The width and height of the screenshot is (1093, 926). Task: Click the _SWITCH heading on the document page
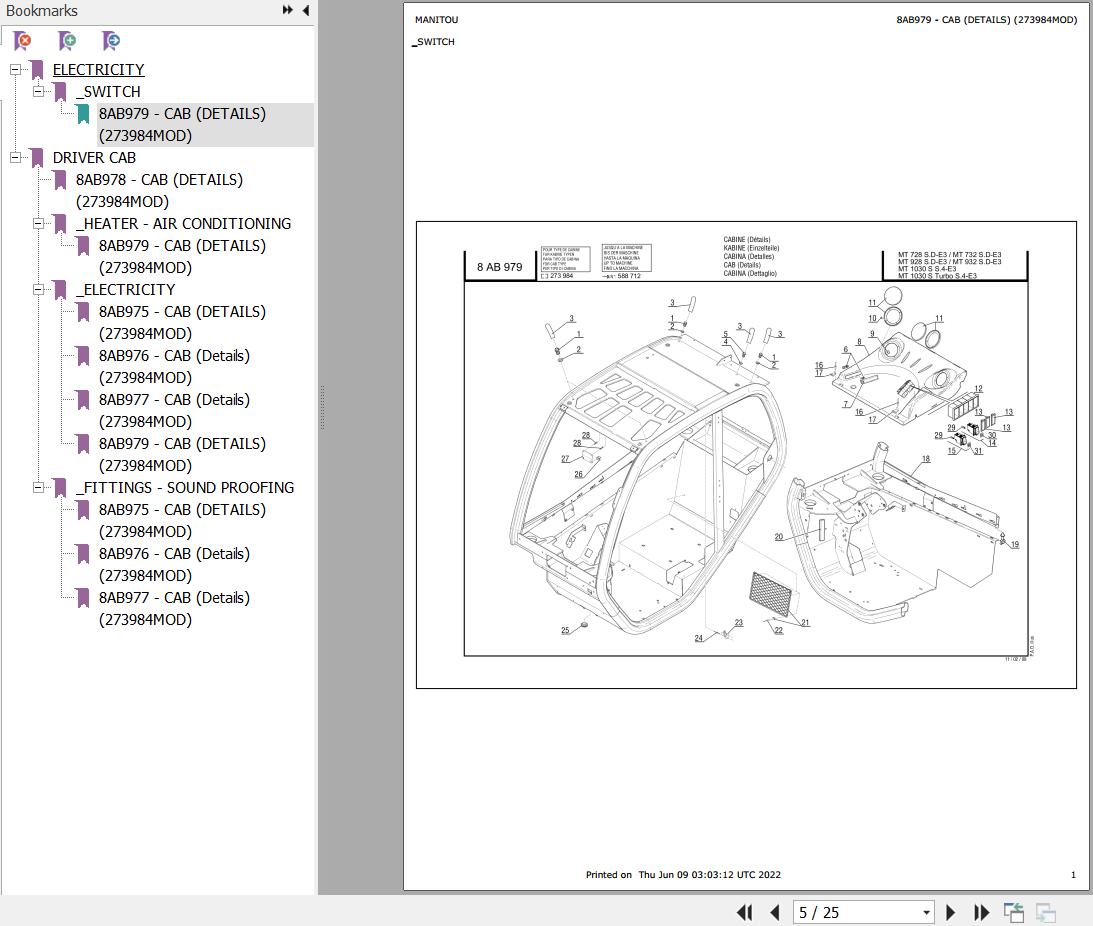pyautogui.click(x=433, y=42)
